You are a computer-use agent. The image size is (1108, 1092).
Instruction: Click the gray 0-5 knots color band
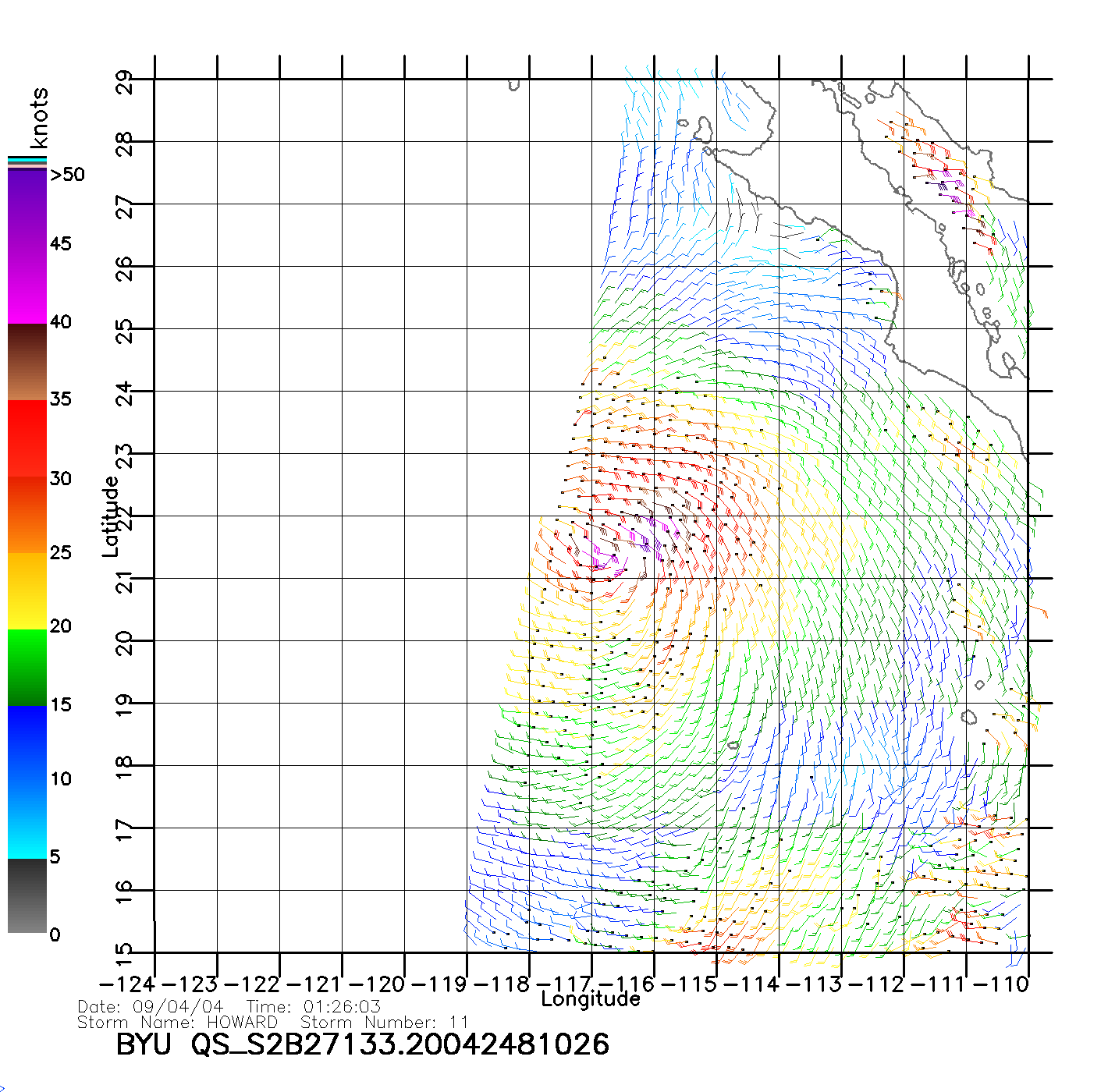click(x=27, y=895)
